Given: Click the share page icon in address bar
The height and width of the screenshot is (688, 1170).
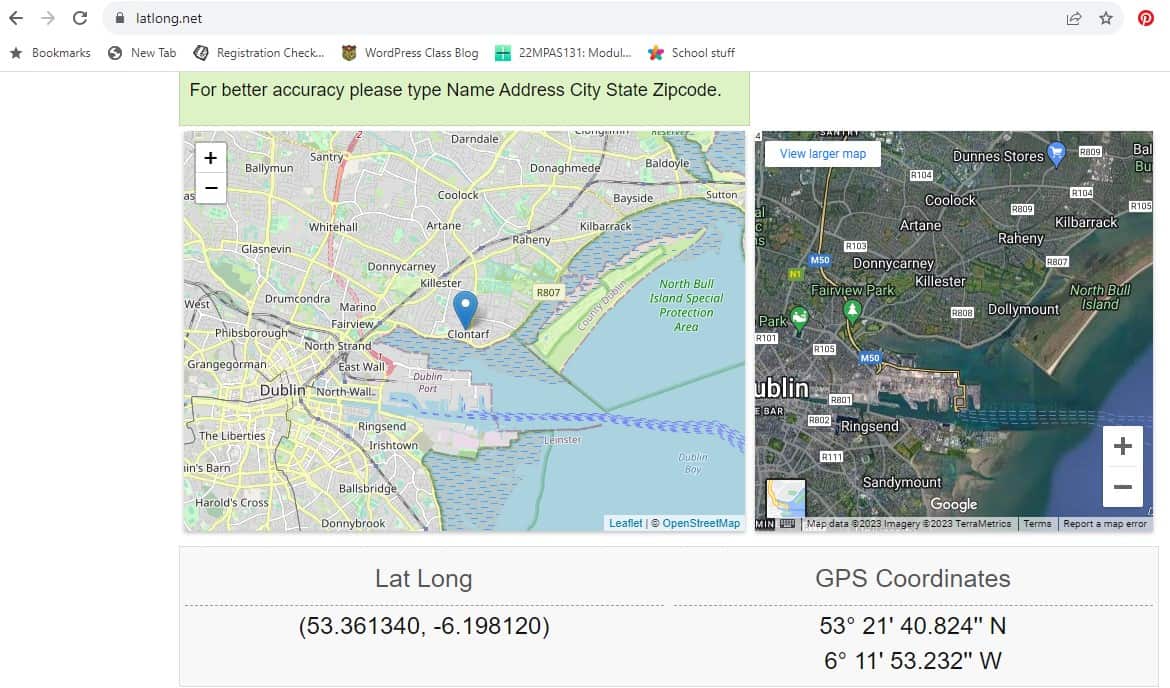Looking at the screenshot, I should [x=1074, y=19].
